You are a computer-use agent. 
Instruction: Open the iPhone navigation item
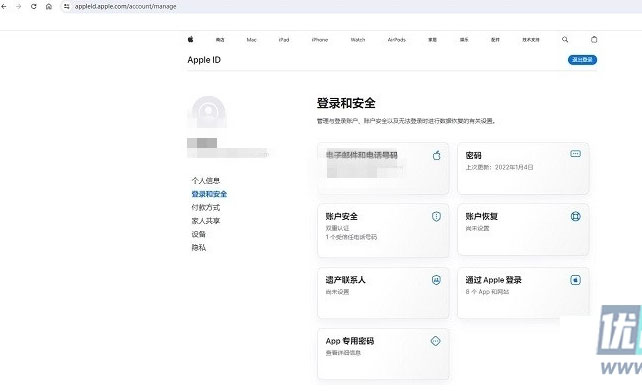click(x=320, y=40)
